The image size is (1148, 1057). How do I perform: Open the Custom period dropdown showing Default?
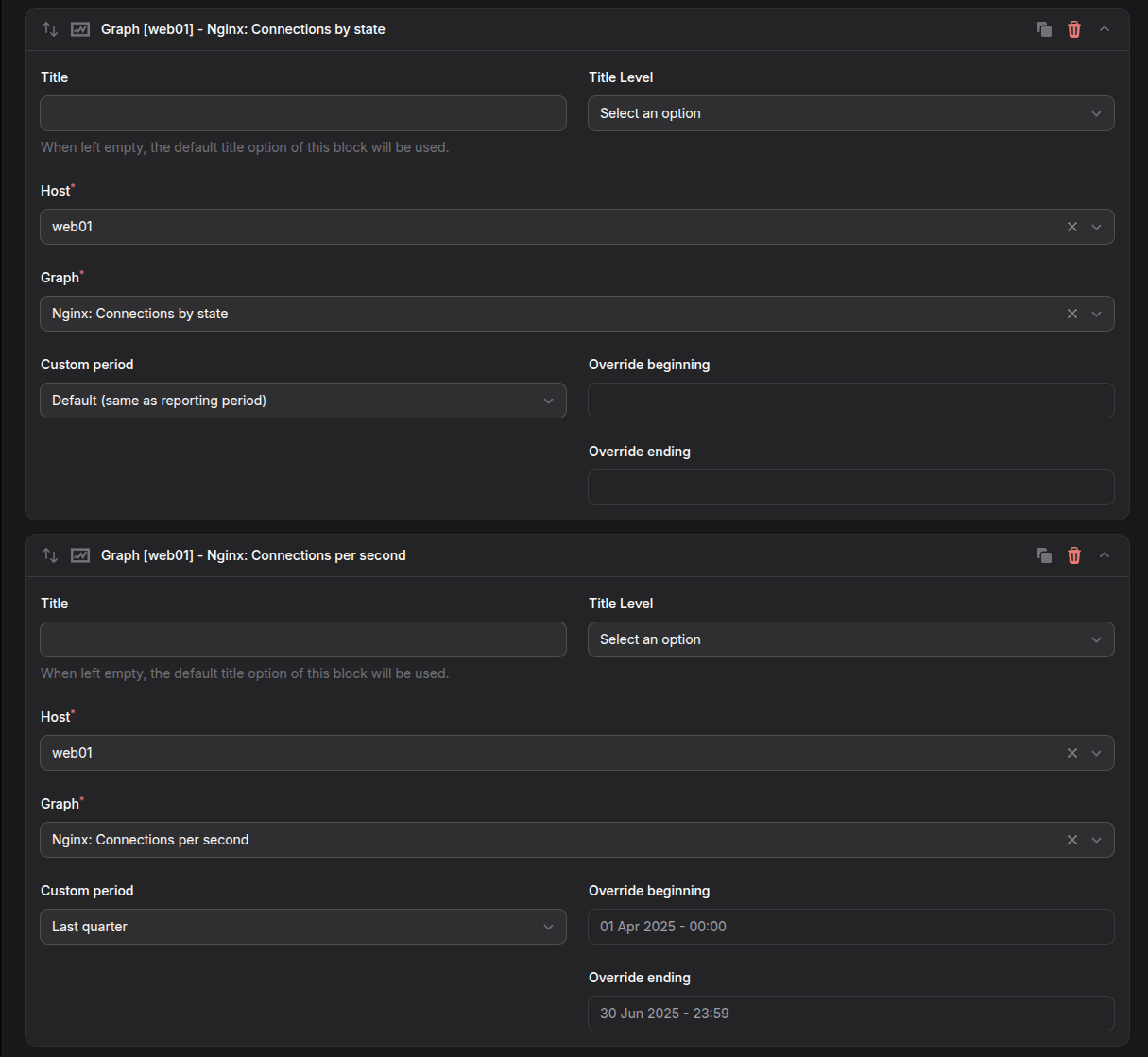click(x=303, y=401)
